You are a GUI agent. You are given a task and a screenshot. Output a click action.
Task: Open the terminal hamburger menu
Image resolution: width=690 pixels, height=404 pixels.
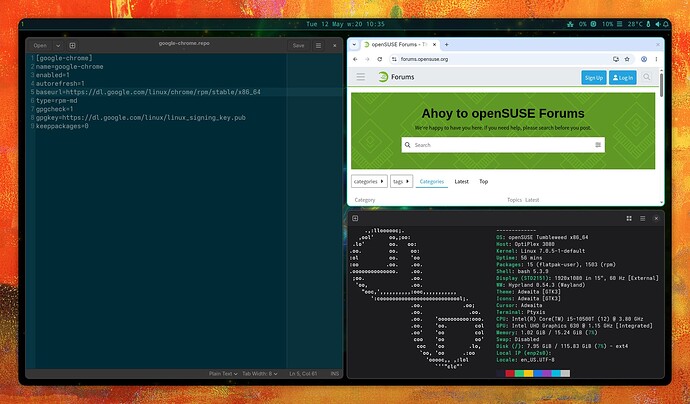[642, 218]
